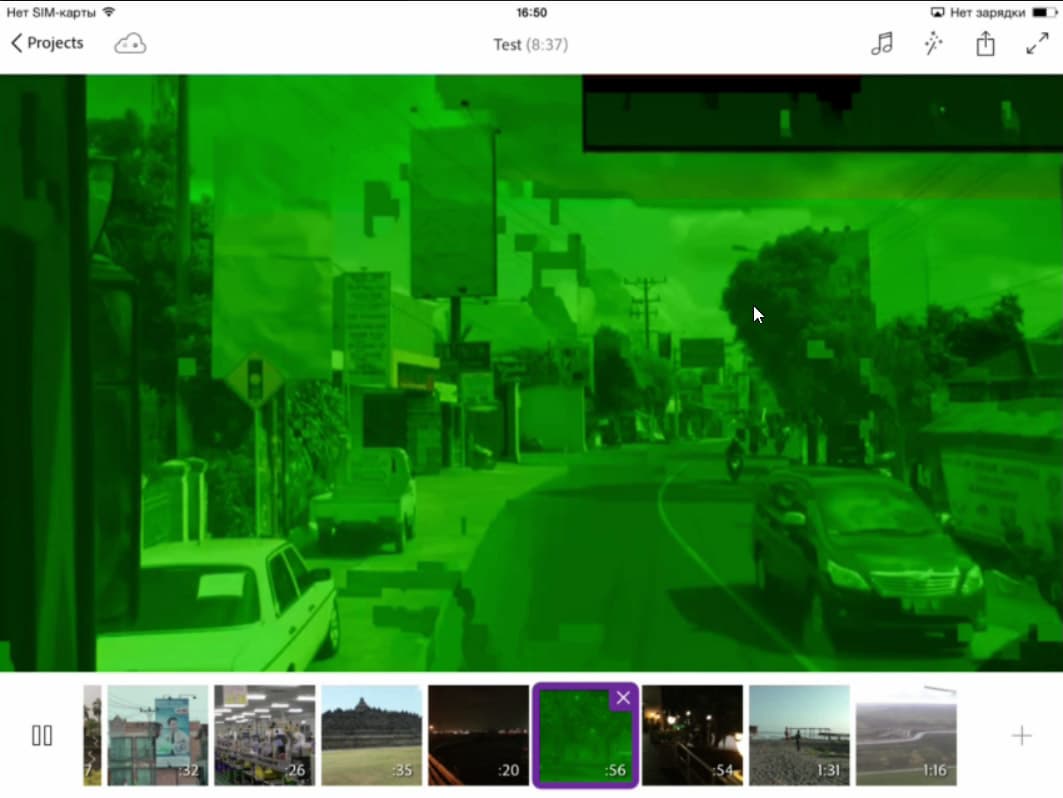Select the 1:16 aerial view clip
Viewport: 1063px width, 798px height.
906,735
